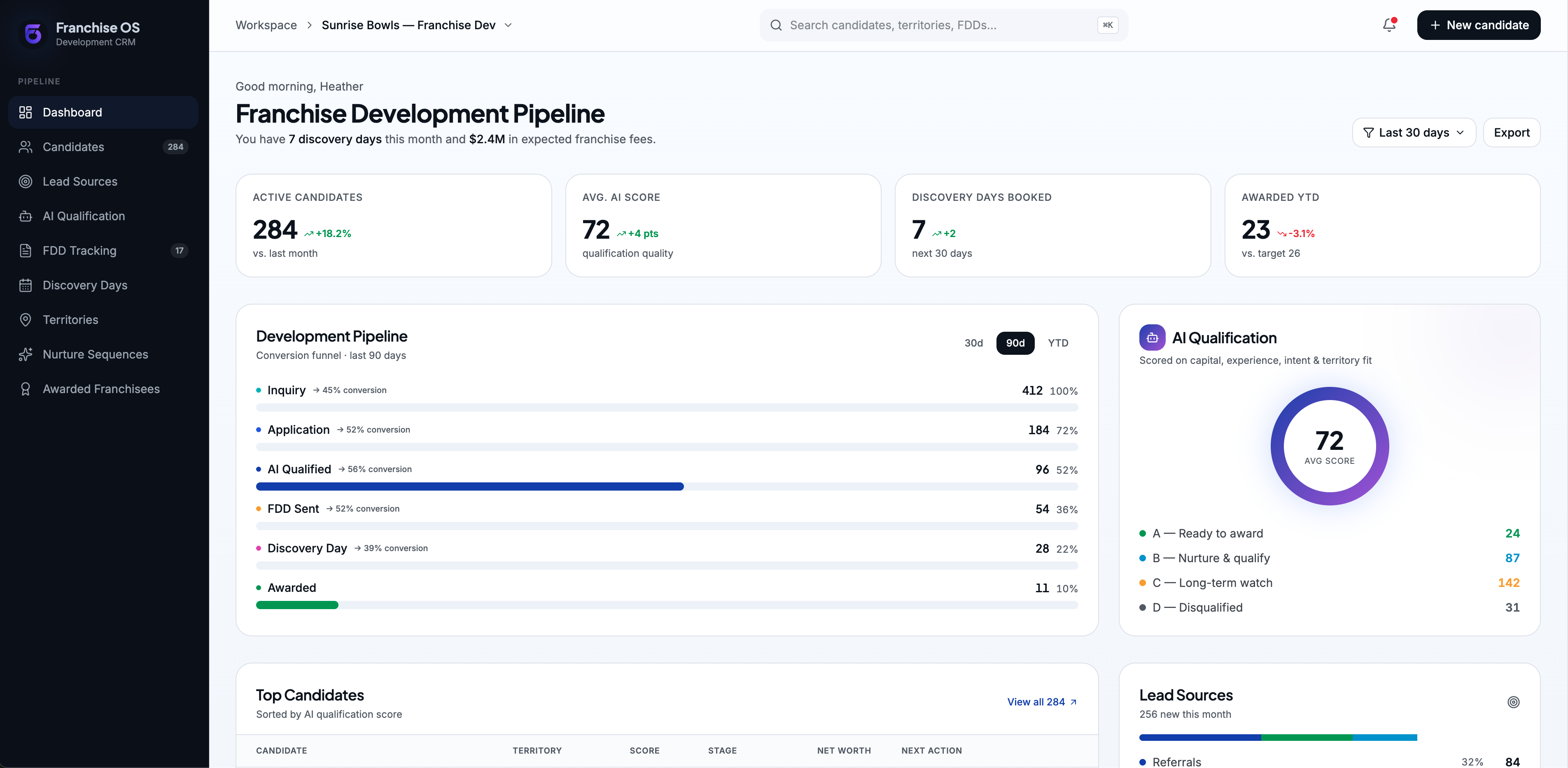Open the Last 30 days filter dropdown
The image size is (1568, 768).
click(x=1414, y=133)
